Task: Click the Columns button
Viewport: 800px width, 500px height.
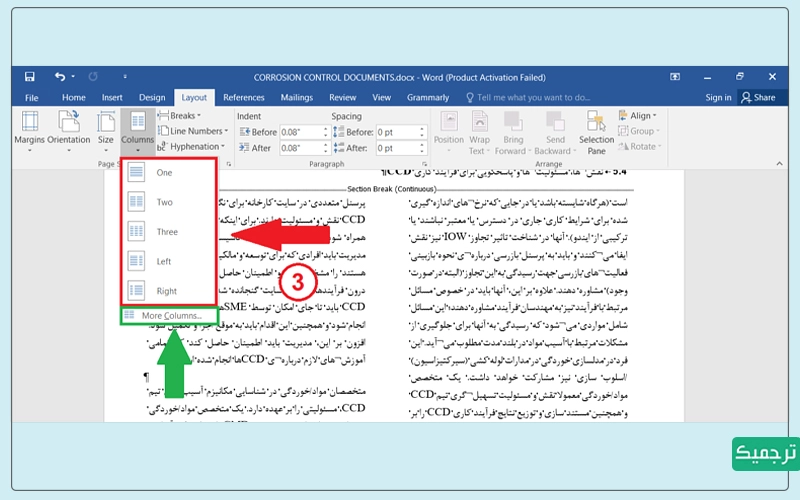Action: point(138,132)
